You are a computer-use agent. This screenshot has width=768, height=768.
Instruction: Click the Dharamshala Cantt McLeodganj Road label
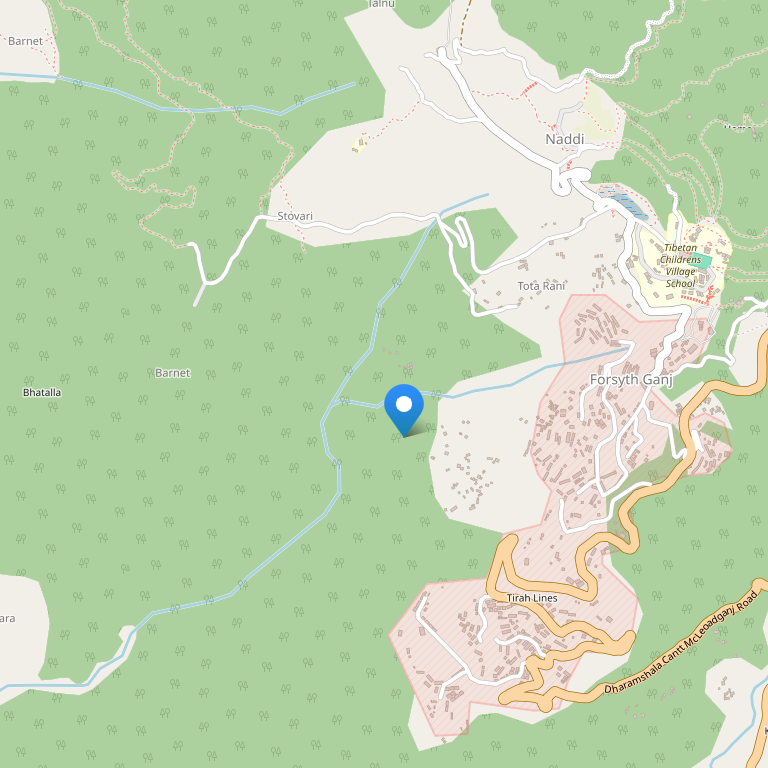[x=681, y=643]
